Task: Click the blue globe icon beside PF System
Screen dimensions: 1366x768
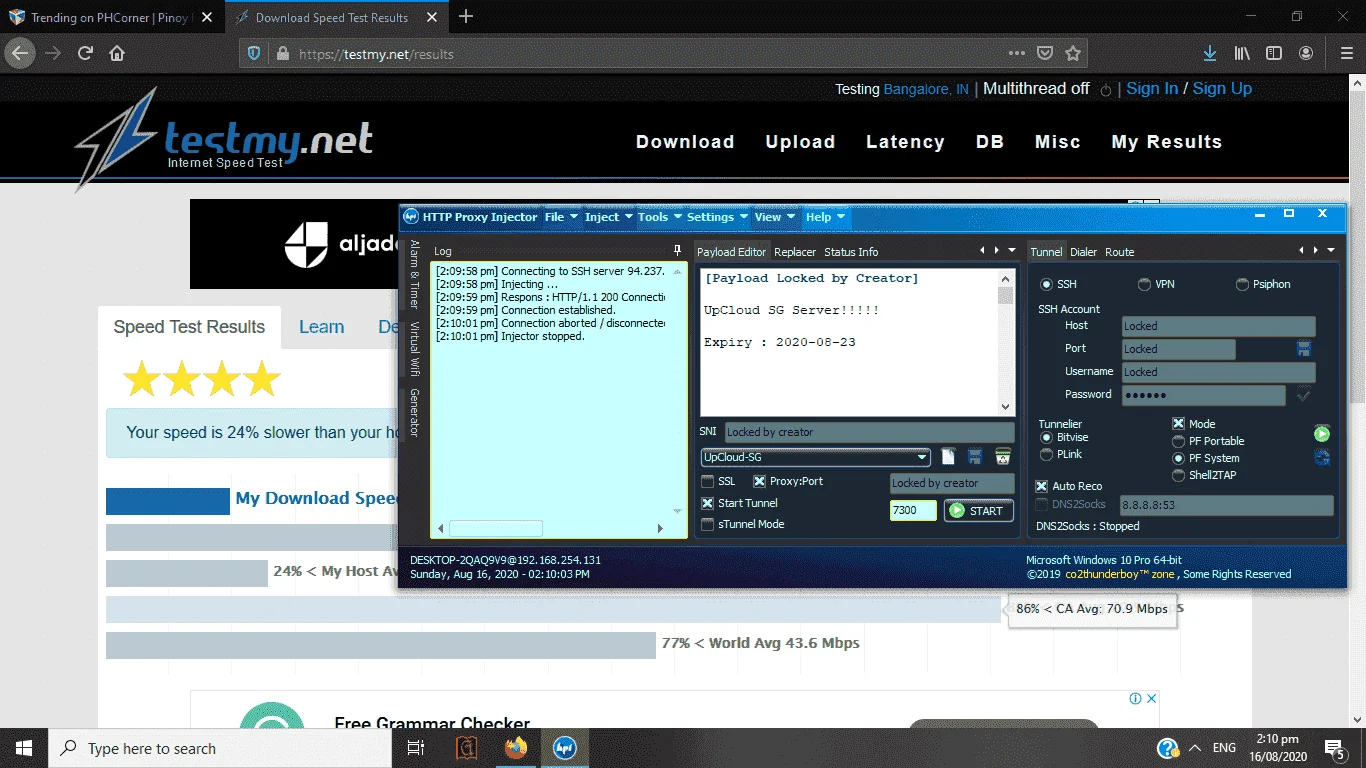Action: pos(1322,457)
